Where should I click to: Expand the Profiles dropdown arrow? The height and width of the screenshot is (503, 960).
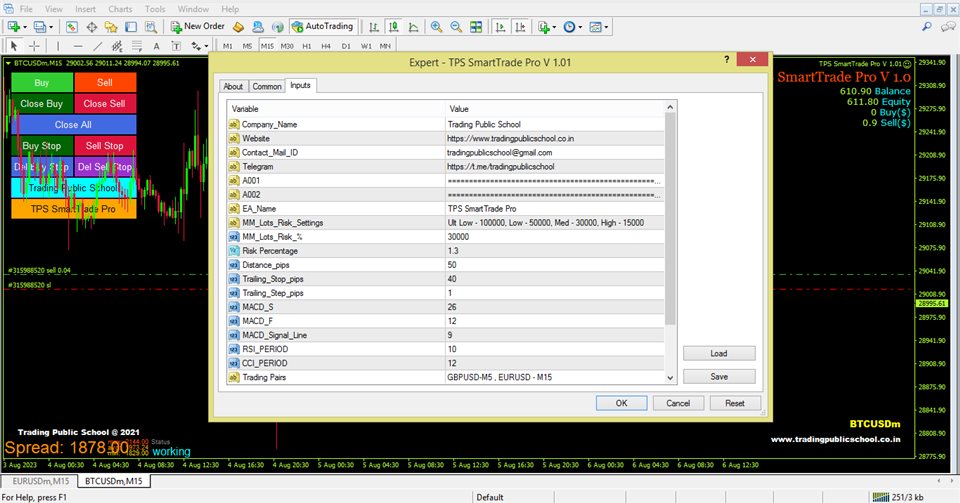coord(51,28)
